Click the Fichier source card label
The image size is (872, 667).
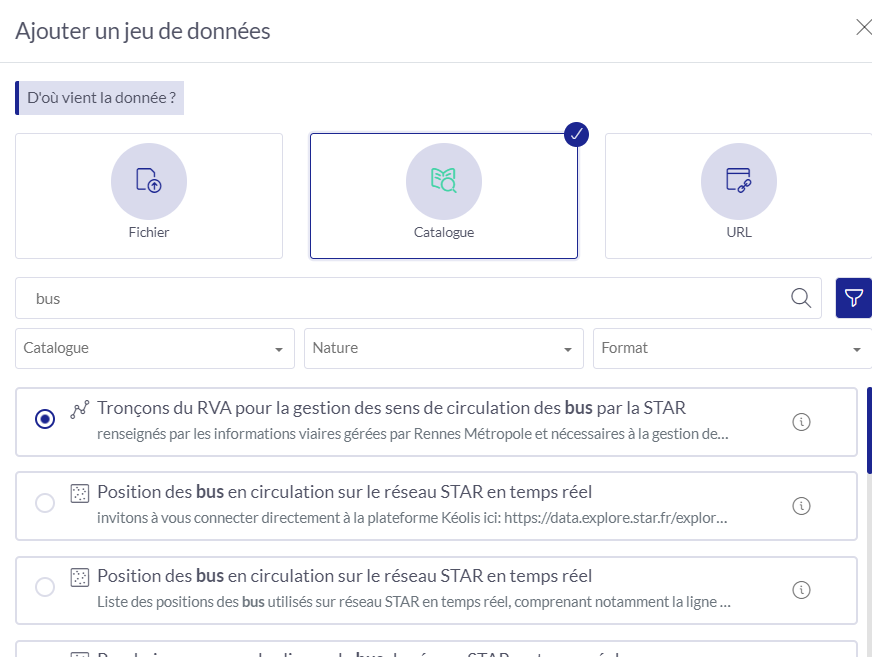pyautogui.click(x=148, y=232)
